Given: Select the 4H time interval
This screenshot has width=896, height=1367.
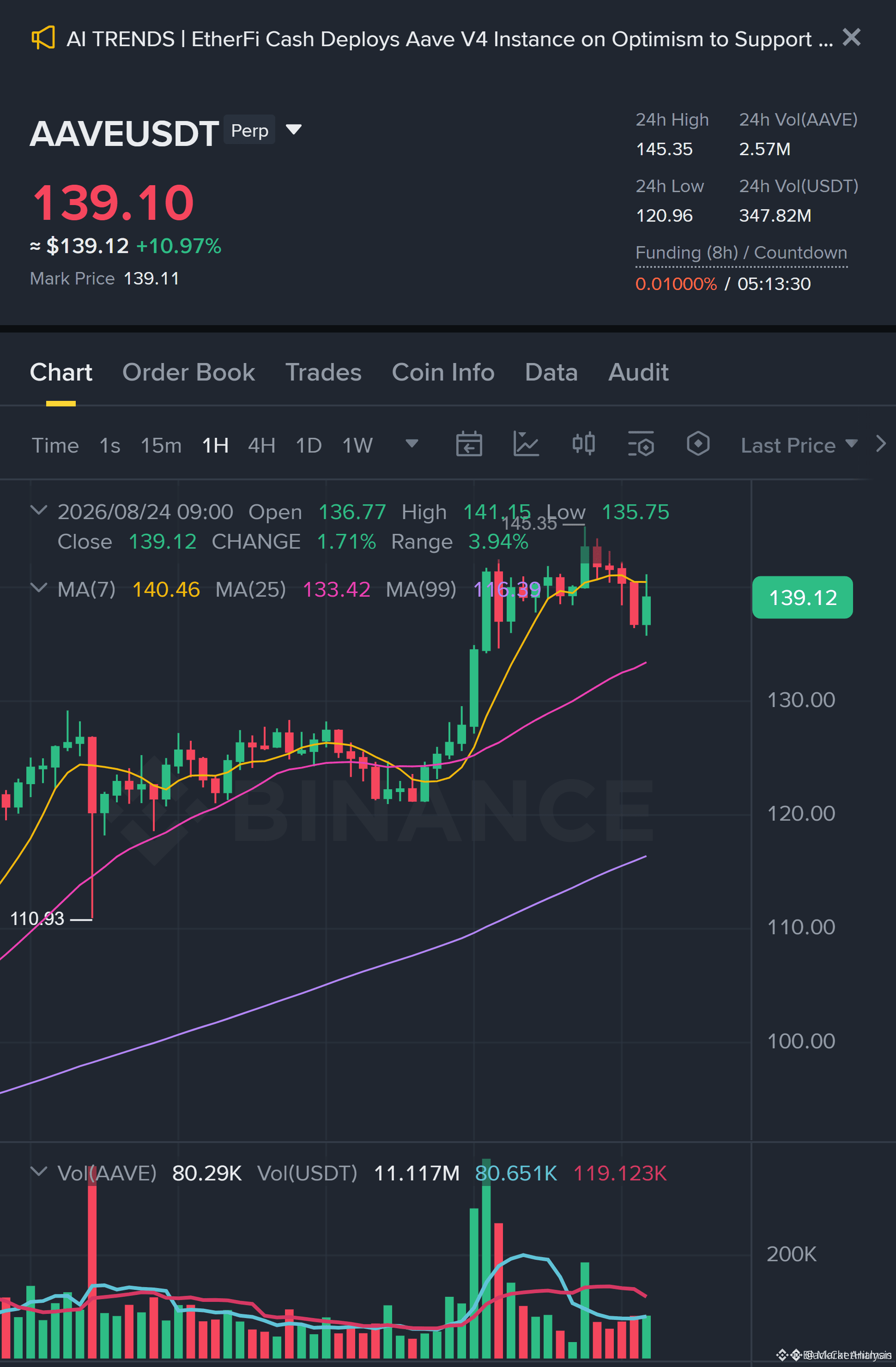Looking at the screenshot, I should [261, 445].
